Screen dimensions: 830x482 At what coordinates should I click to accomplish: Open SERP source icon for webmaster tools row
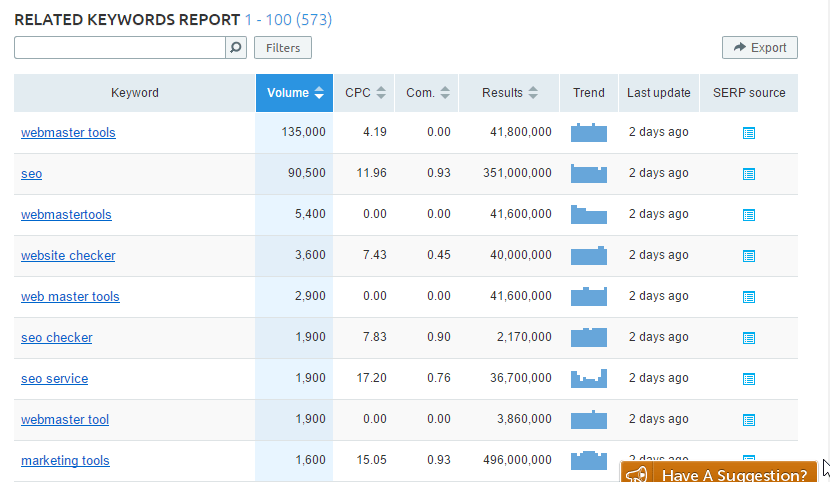click(748, 133)
